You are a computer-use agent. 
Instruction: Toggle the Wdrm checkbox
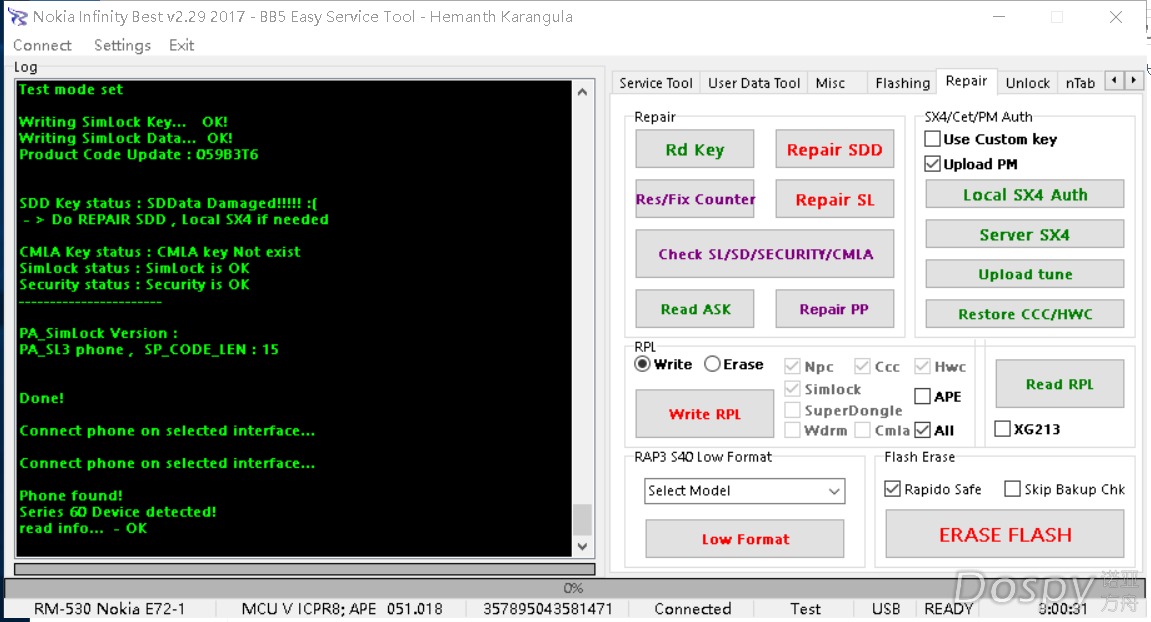point(792,430)
